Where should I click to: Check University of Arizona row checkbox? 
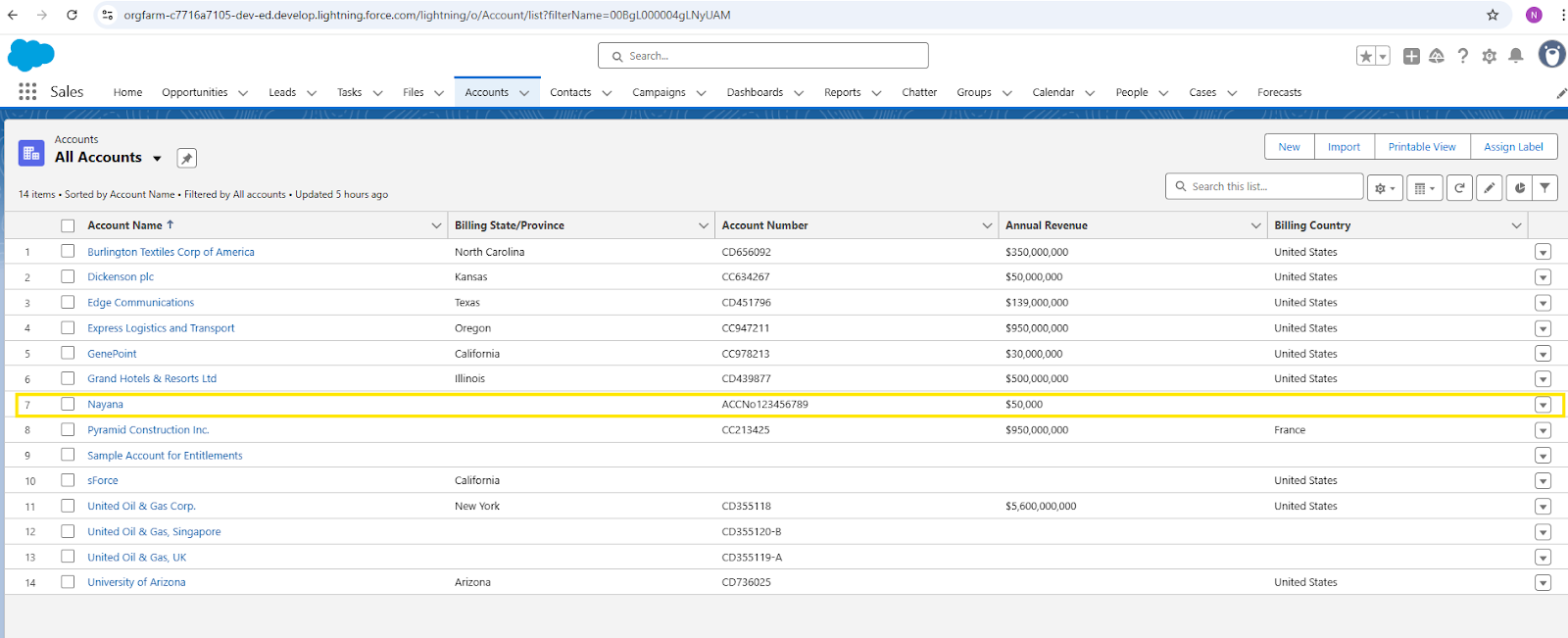pos(68,581)
